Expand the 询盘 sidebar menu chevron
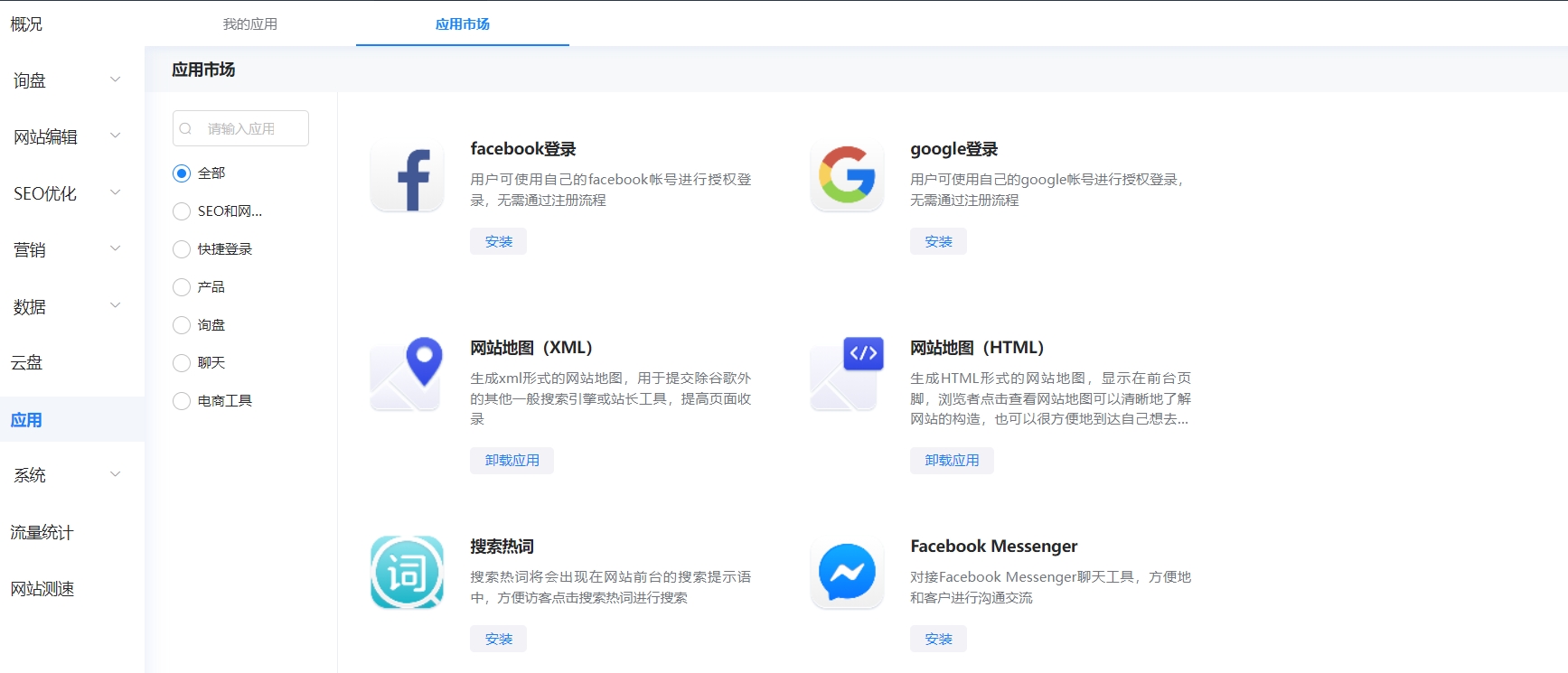This screenshot has width=1568, height=673. point(115,79)
